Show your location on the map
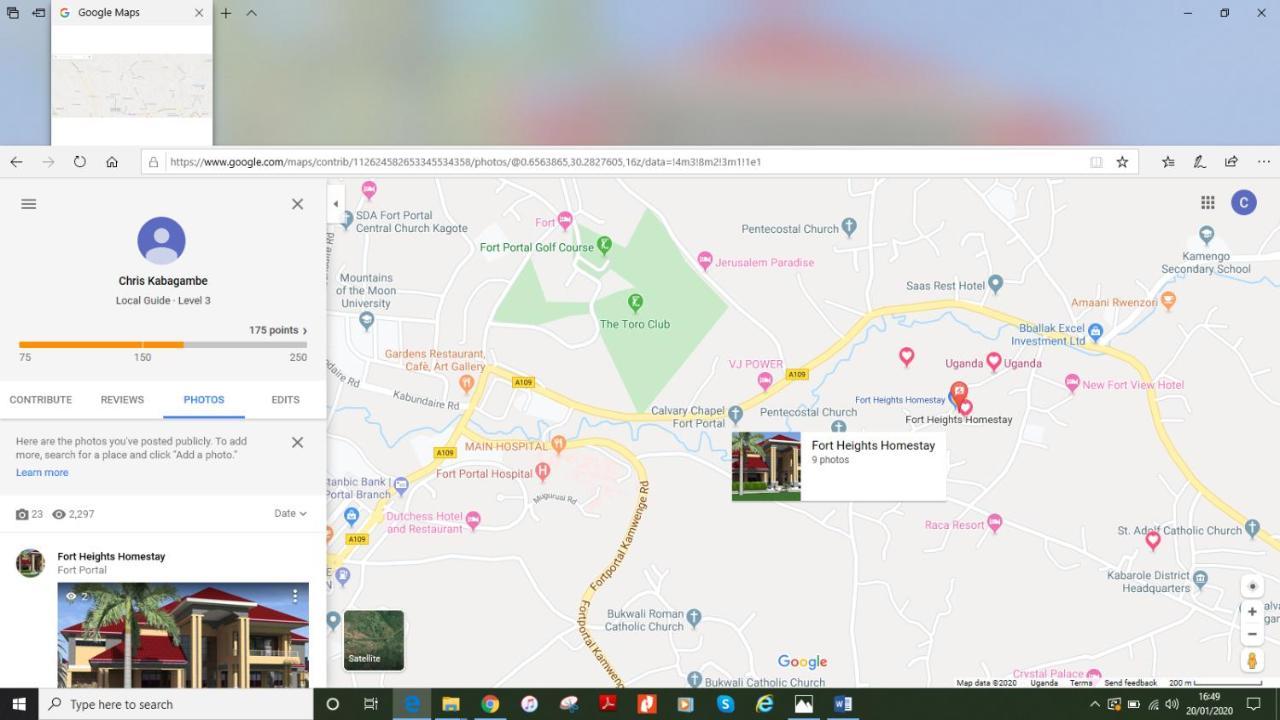 pos(1252,587)
